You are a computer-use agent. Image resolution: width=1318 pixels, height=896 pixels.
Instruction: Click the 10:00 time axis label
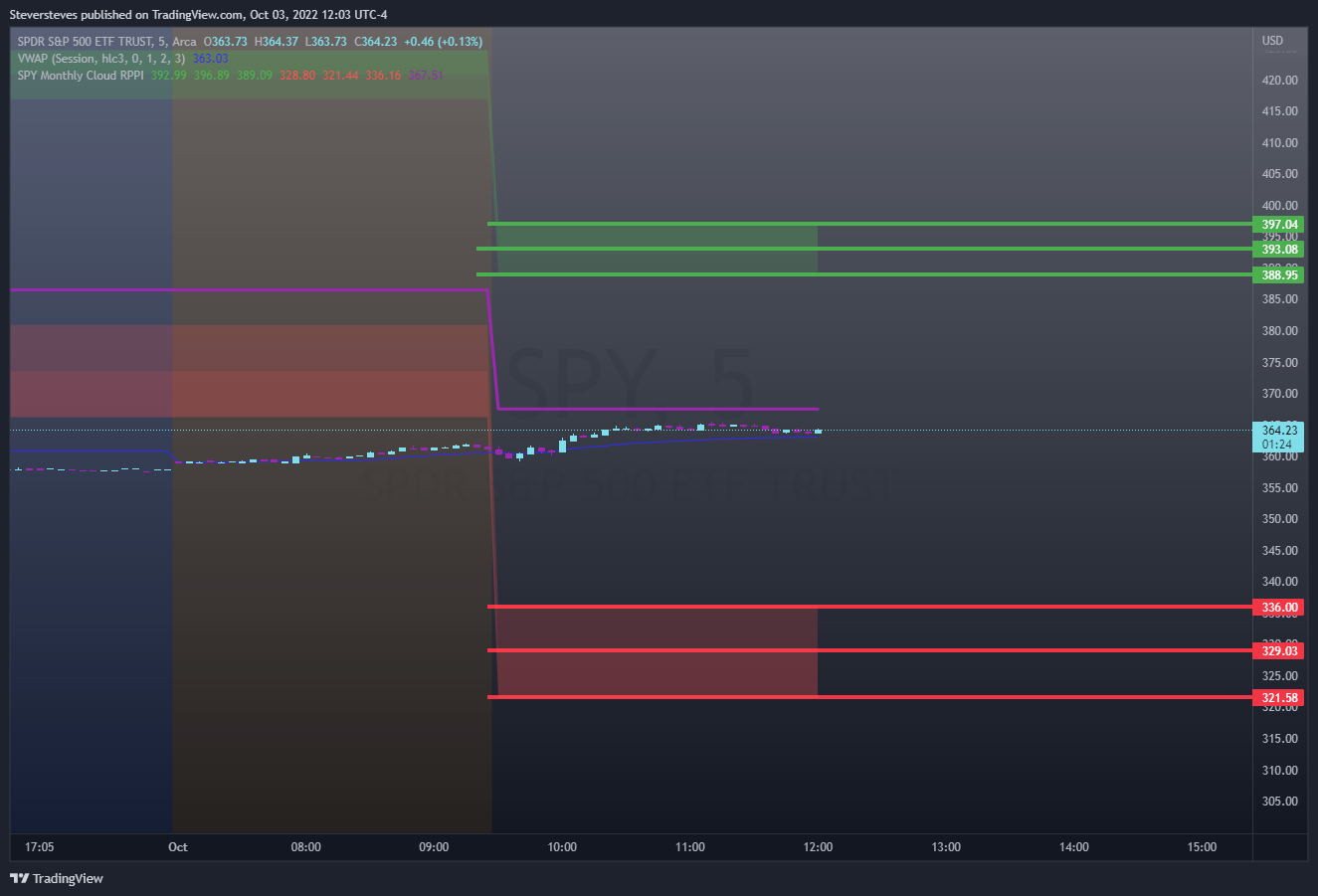(x=562, y=847)
